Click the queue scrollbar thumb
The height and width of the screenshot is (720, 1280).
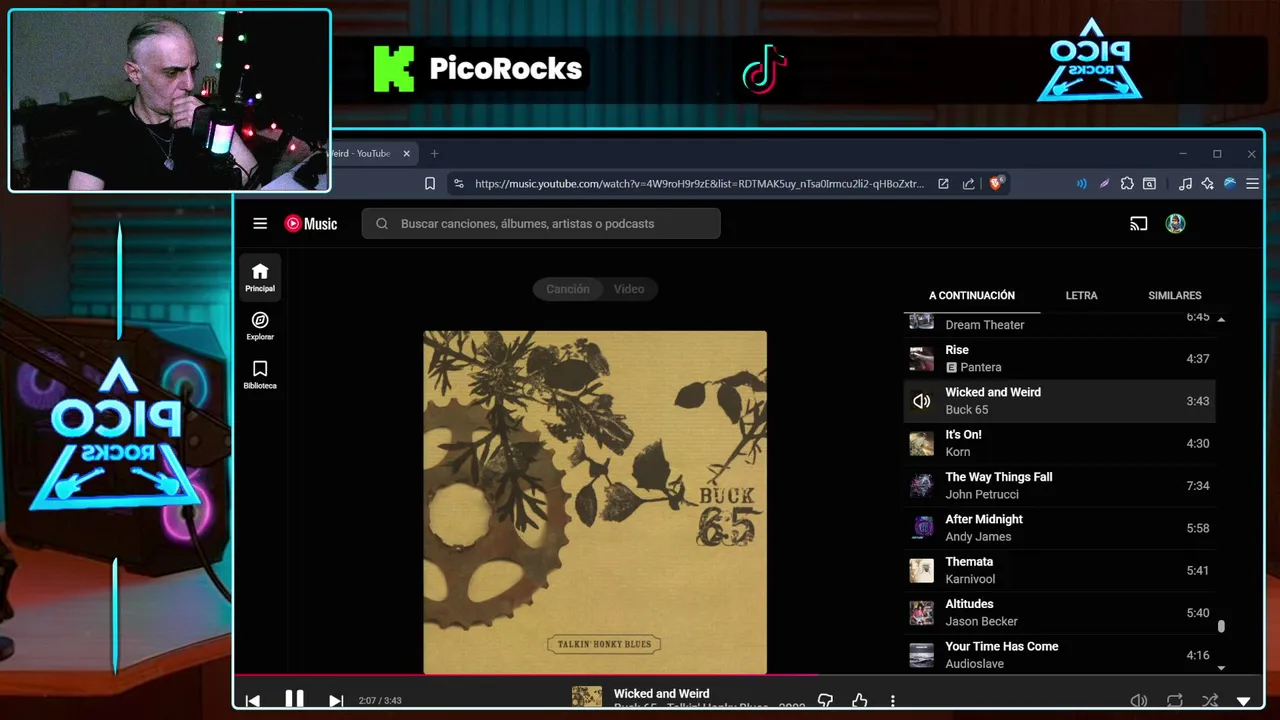click(x=1221, y=626)
